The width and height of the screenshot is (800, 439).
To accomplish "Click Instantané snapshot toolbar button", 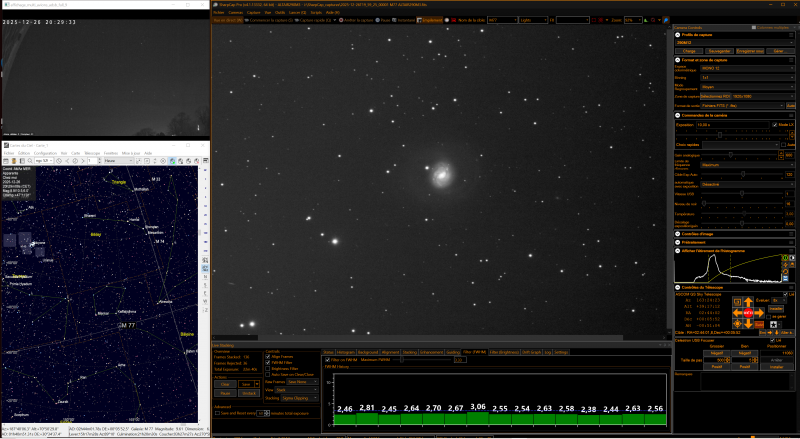I will (403, 20).
